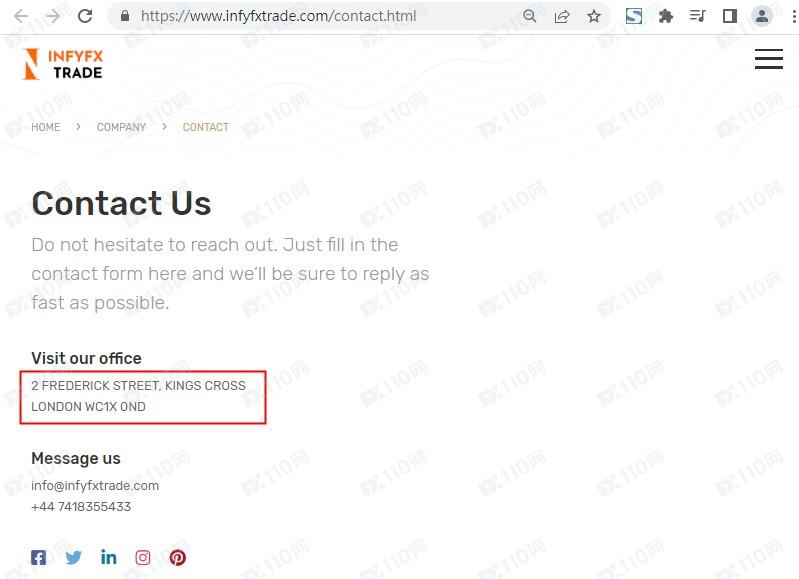Click the LONDON WC1X 0ND line

(x=88, y=407)
